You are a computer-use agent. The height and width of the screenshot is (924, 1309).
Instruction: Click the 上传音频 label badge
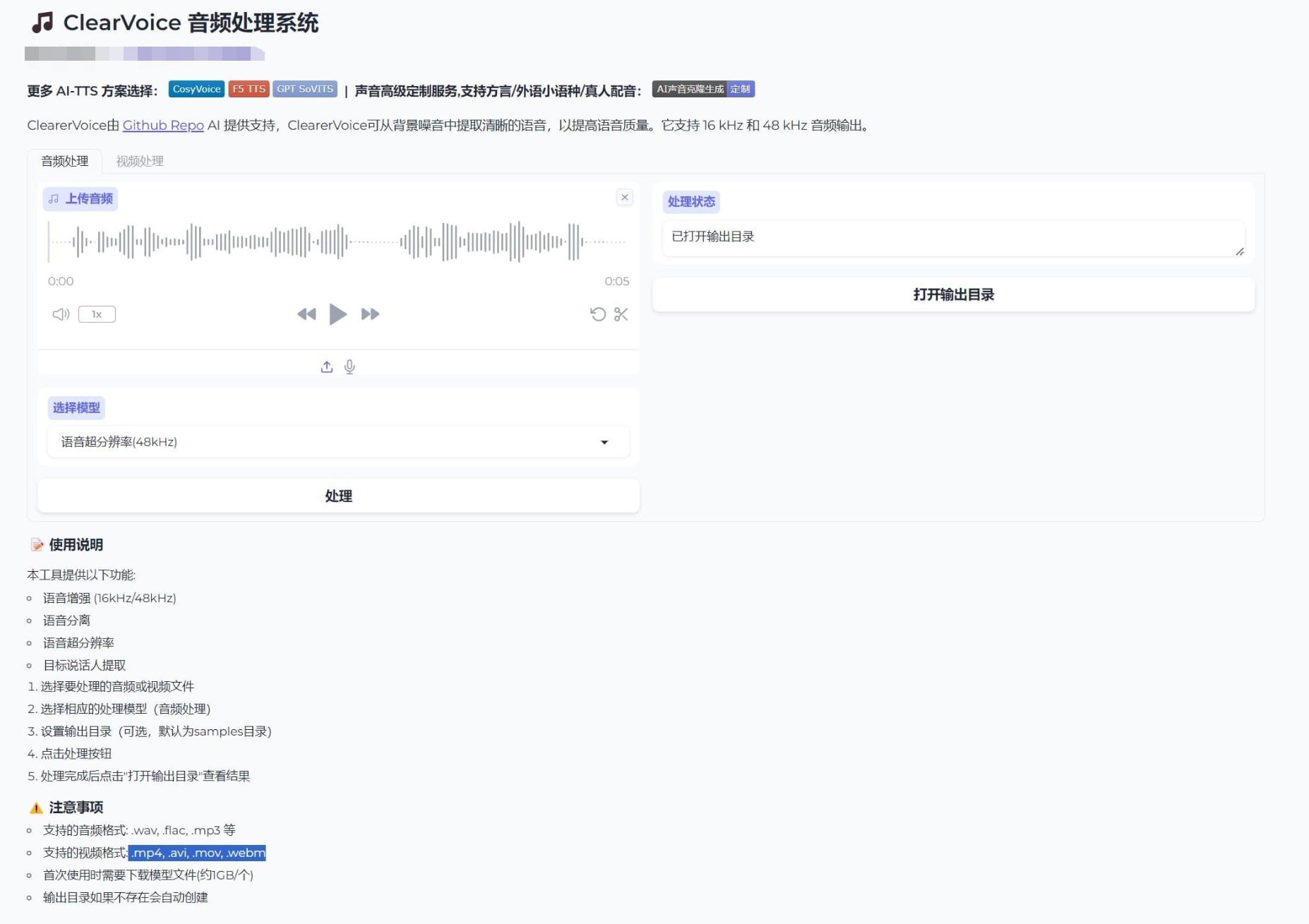[80, 198]
